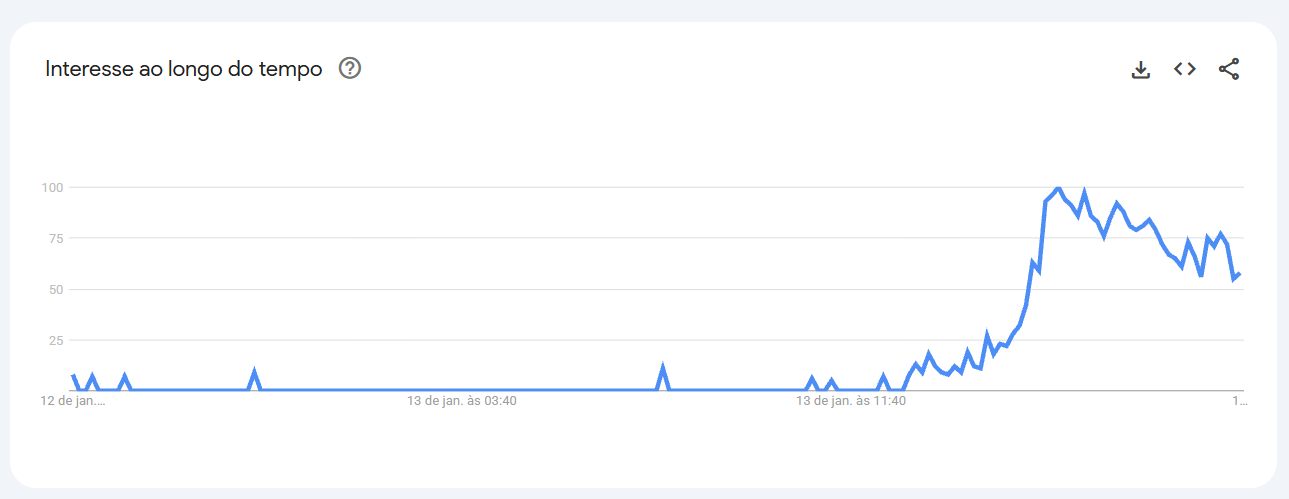Viewport: 1289px width, 499px height.
Task: Click the line's highest peak at 100
Action: click(x=1058, y=187)
